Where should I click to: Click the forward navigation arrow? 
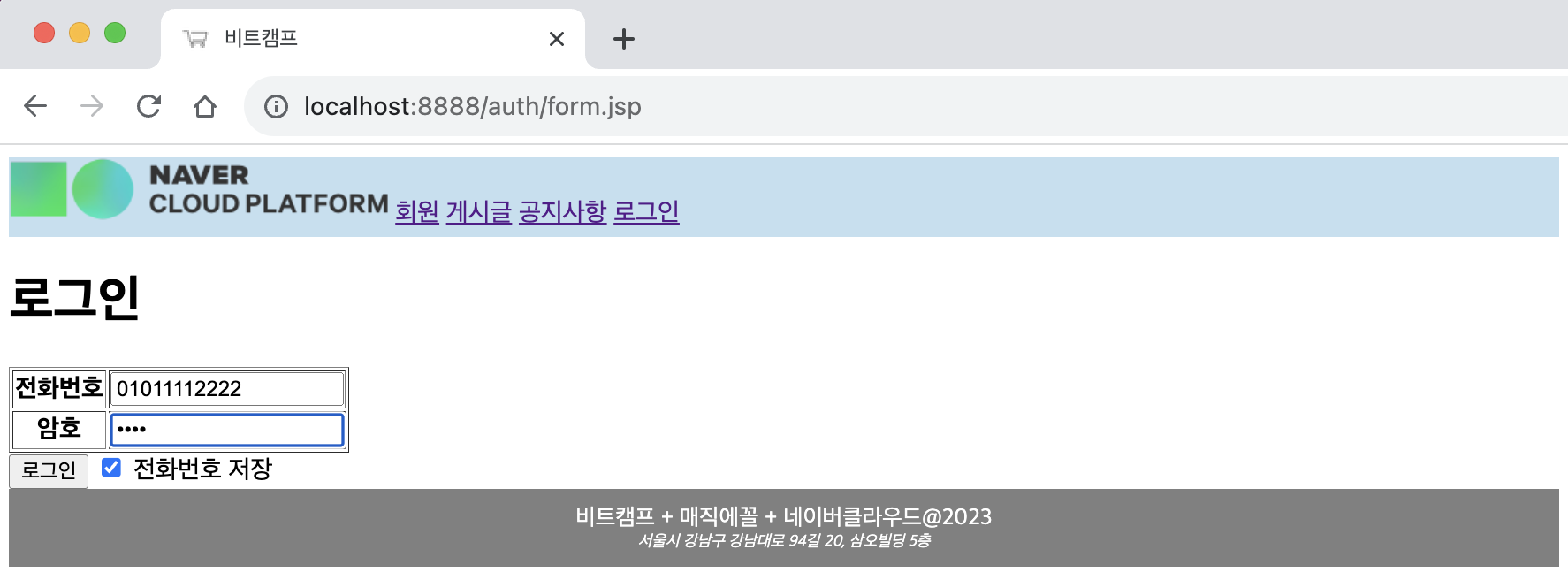click(x=92, y=106)
